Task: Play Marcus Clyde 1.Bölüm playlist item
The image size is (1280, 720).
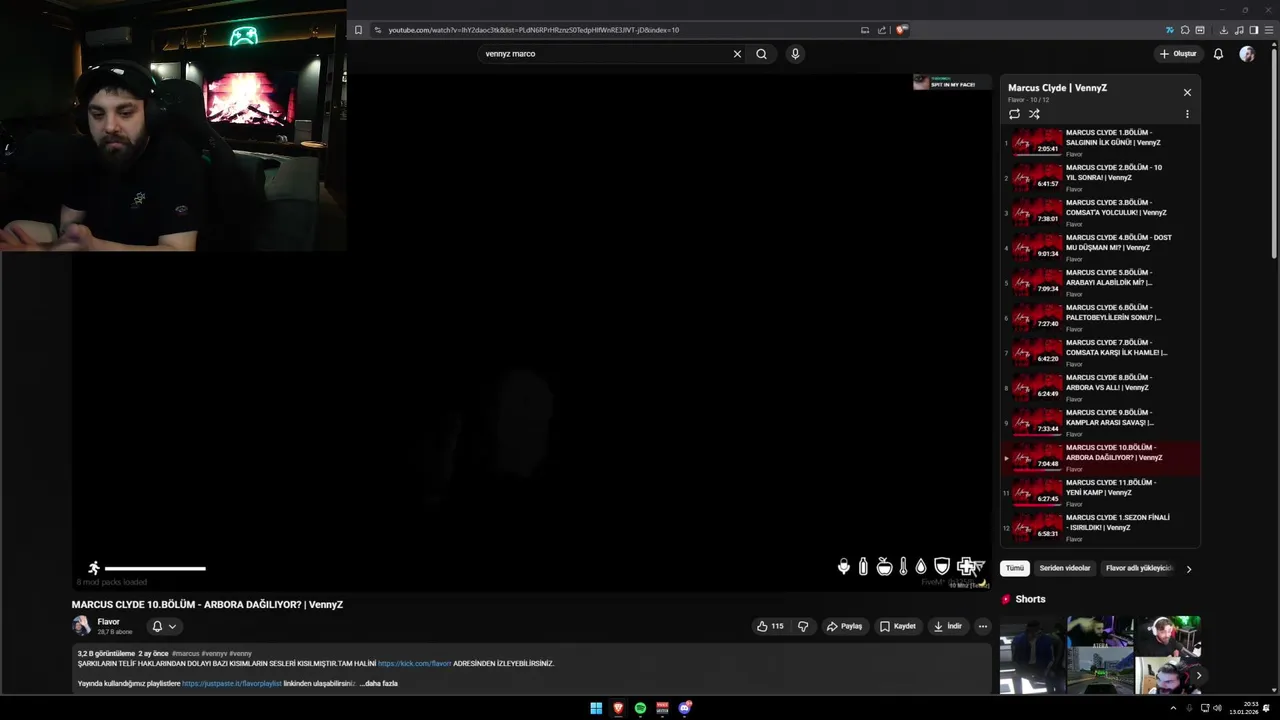Action: click(x=1100, y=142)
